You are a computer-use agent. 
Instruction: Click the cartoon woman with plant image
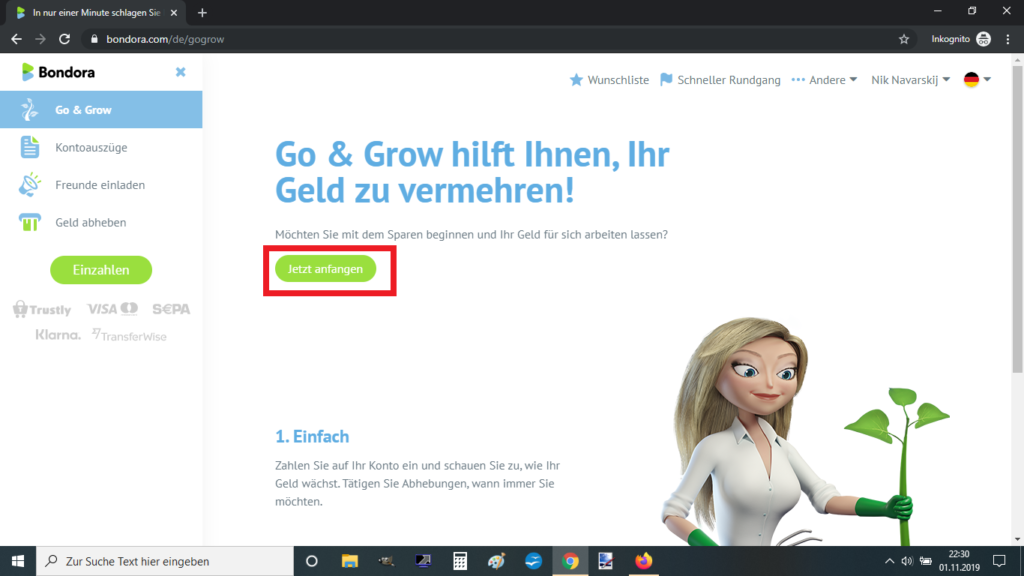click(x=803, y=431)
